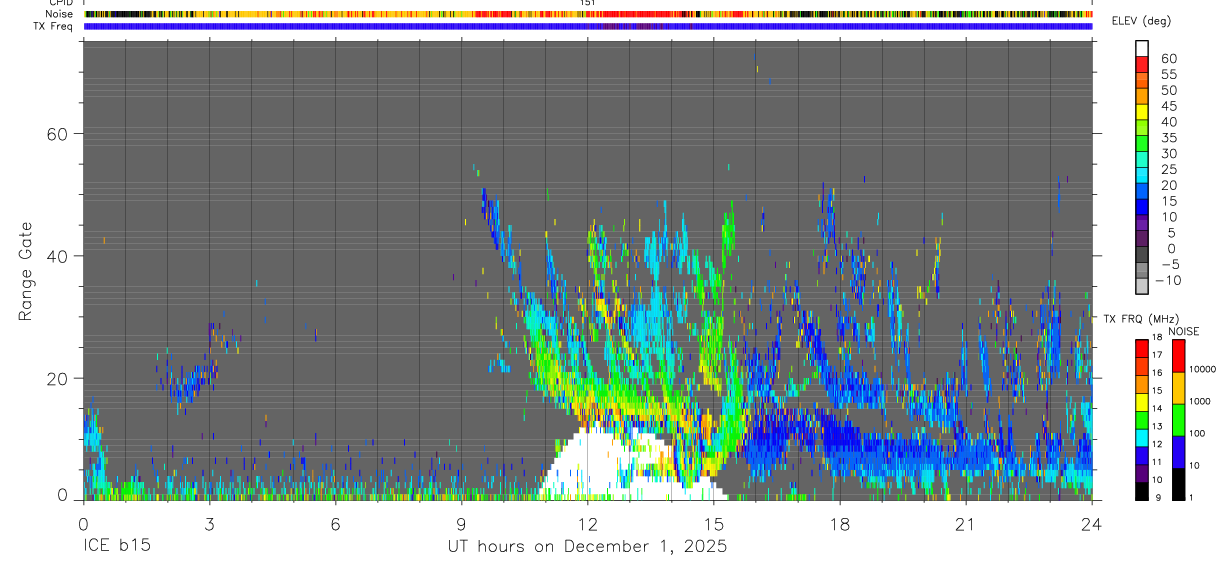Click the '9' tick on the UT hours axis
Viewport: 1228px width, 567px height.
(461, 524)
